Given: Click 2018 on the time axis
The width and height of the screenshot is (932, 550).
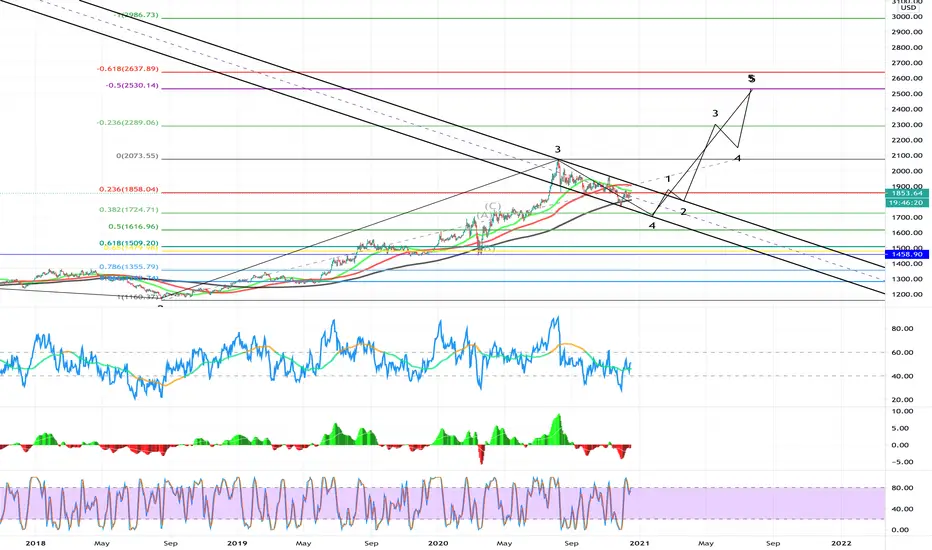Looking at the screenshot, I should tap(36, 543).
